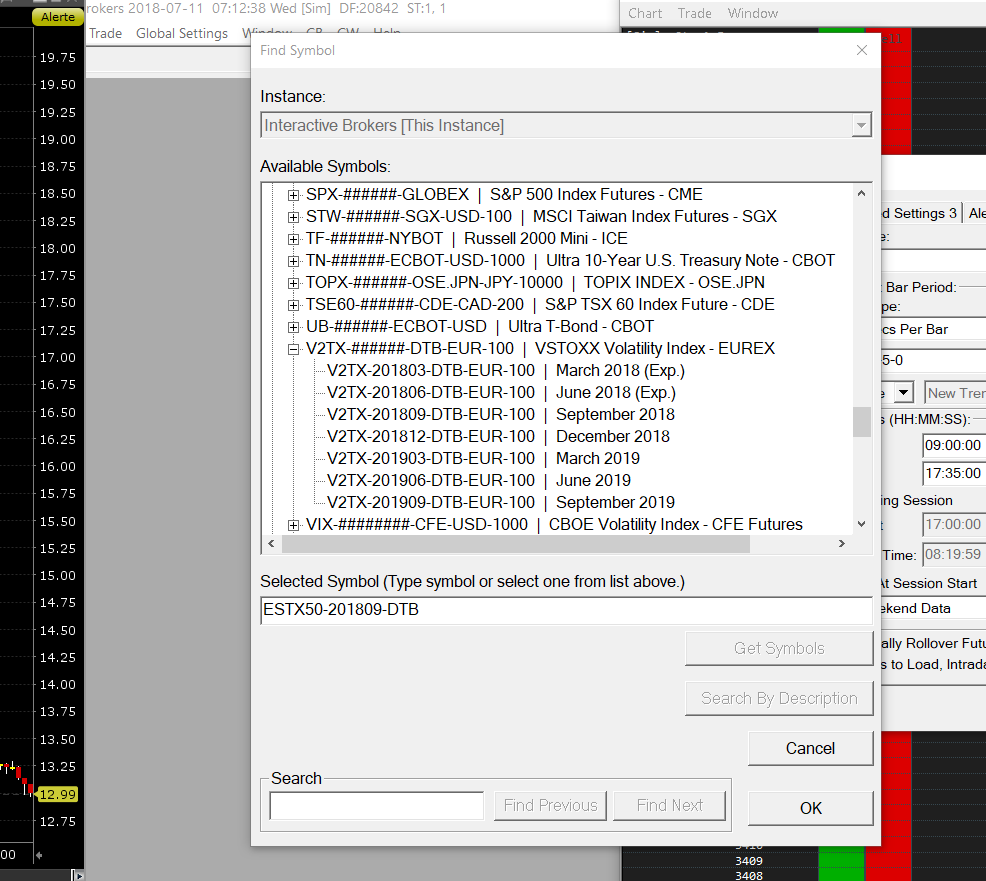
Task: Click the 17:35:00 end time field
Action: tap(953, 473)
